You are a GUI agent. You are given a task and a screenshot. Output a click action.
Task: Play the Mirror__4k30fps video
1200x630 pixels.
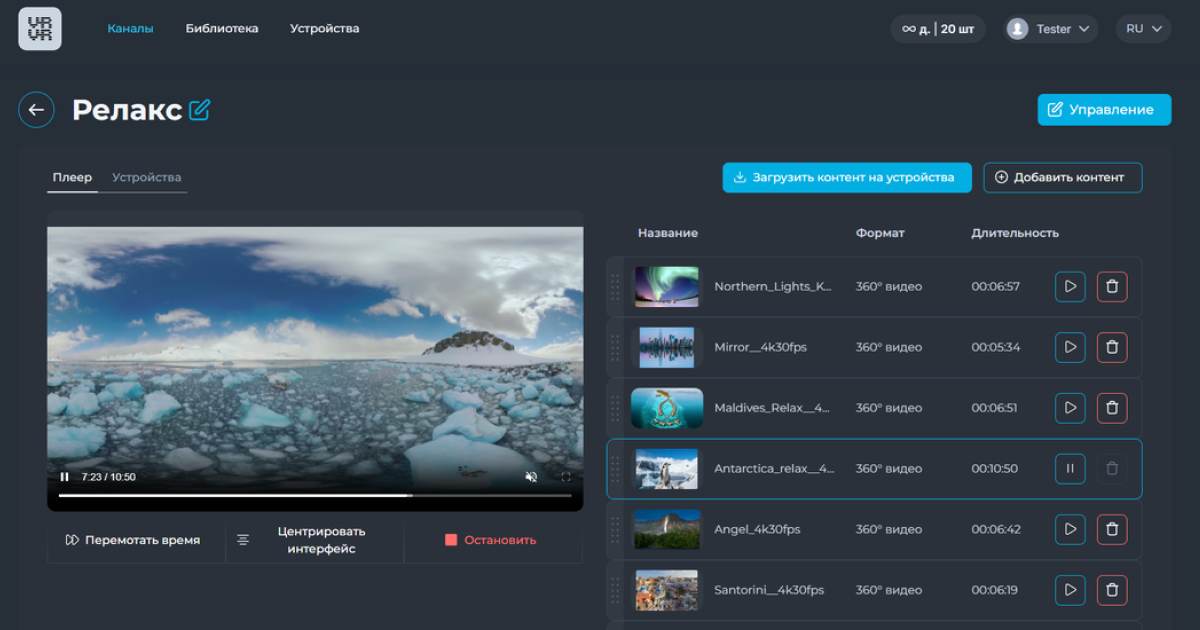(x=1070, y=347)
